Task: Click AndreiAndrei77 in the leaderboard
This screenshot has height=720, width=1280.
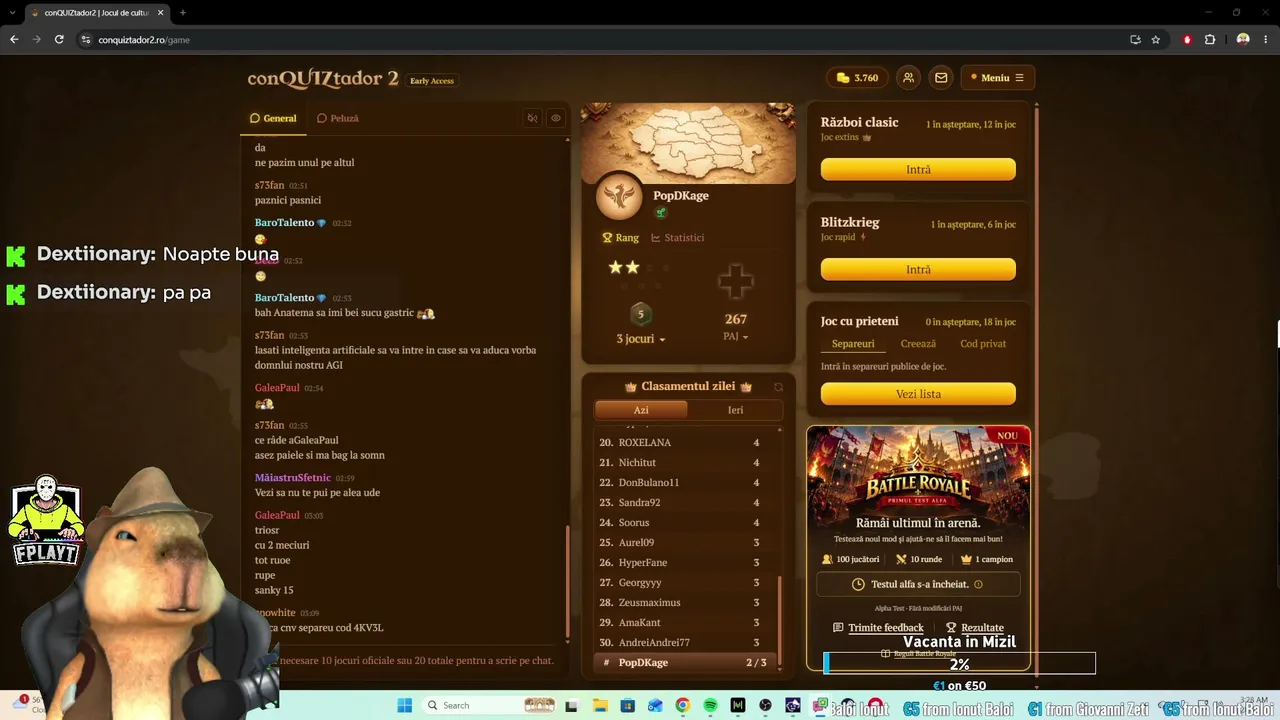Action: click(654, 643)
